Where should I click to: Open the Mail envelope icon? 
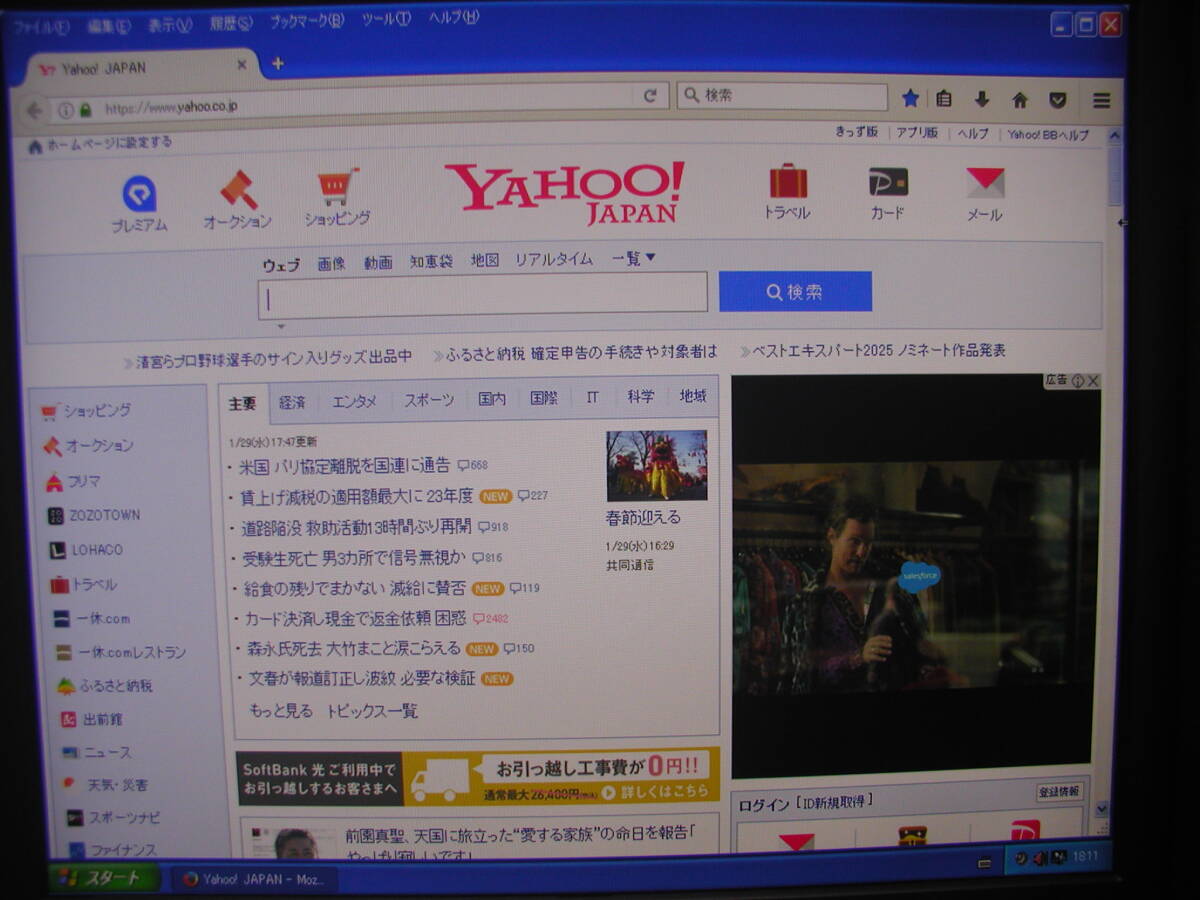coord(985,183)
